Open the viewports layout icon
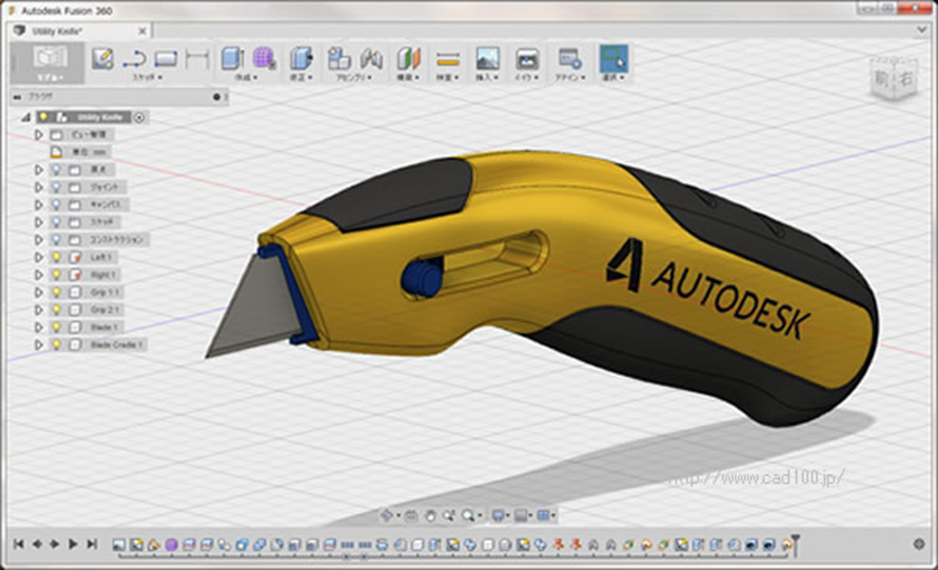The width and height of the screenshot is (938, 570). [x=543, y=516]
